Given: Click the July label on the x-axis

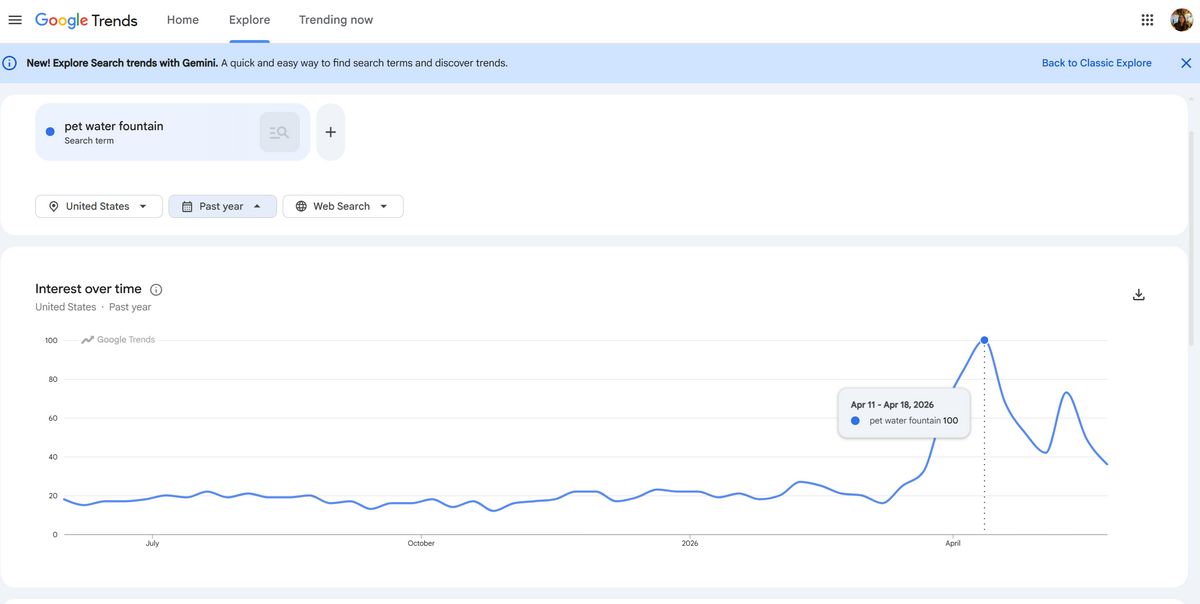Looking at the screenshot, I should point(152,543).
